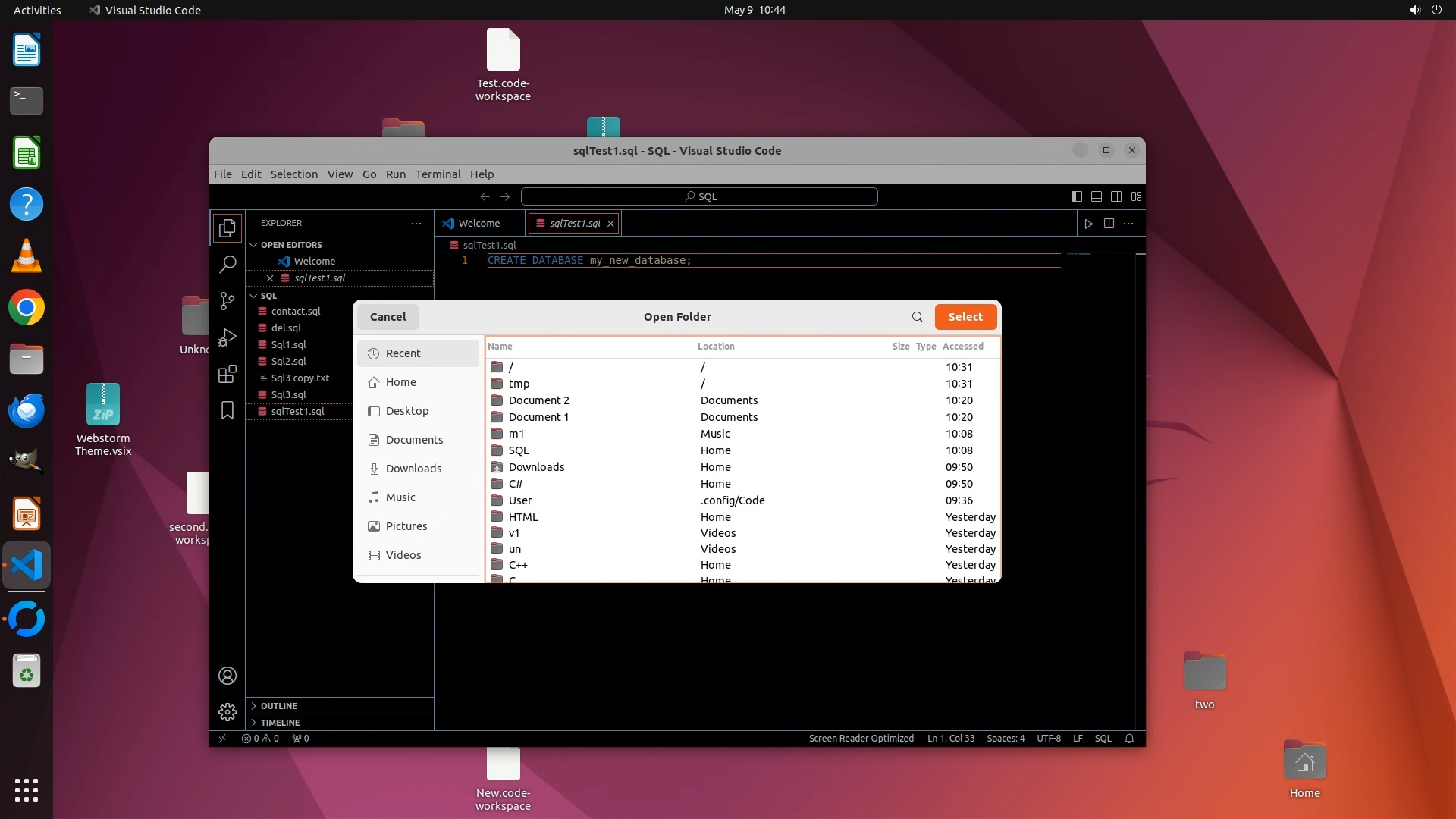This screenshot has width=1456, height=819.
Task: Toggle the secondary side bar layout icon
Action: click(x=1116, y=196)
